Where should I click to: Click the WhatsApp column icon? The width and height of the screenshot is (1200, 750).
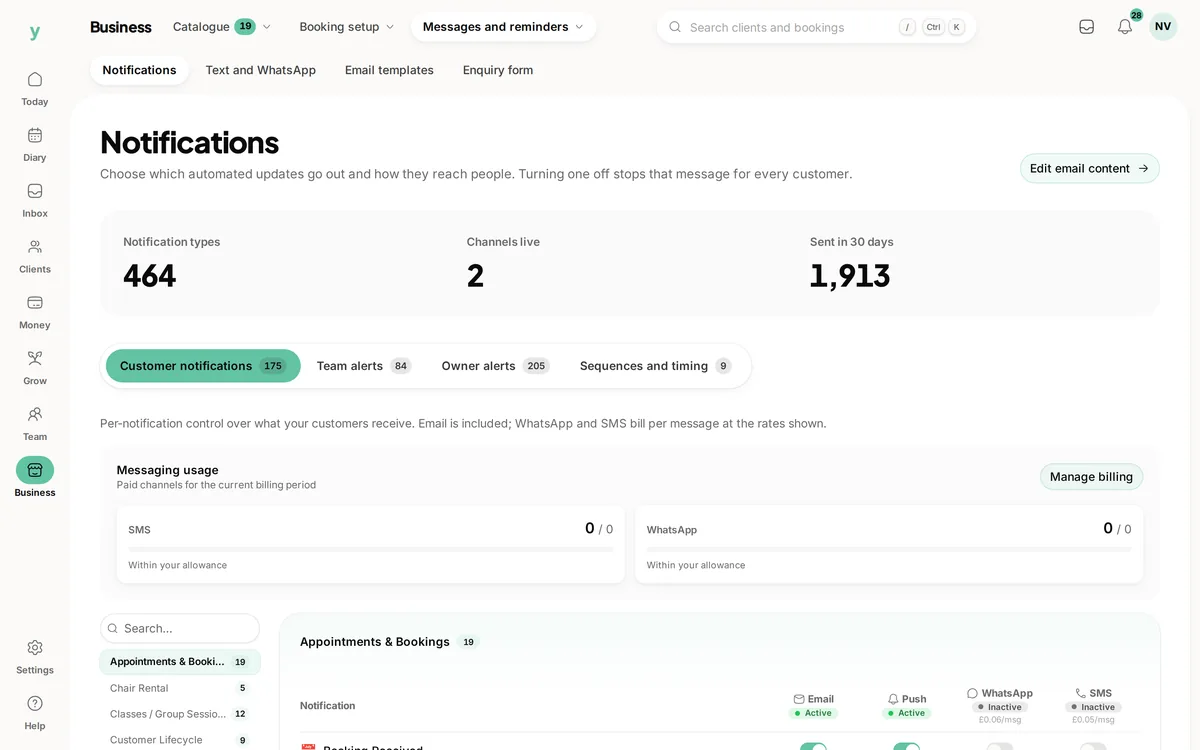click(972, 693)
